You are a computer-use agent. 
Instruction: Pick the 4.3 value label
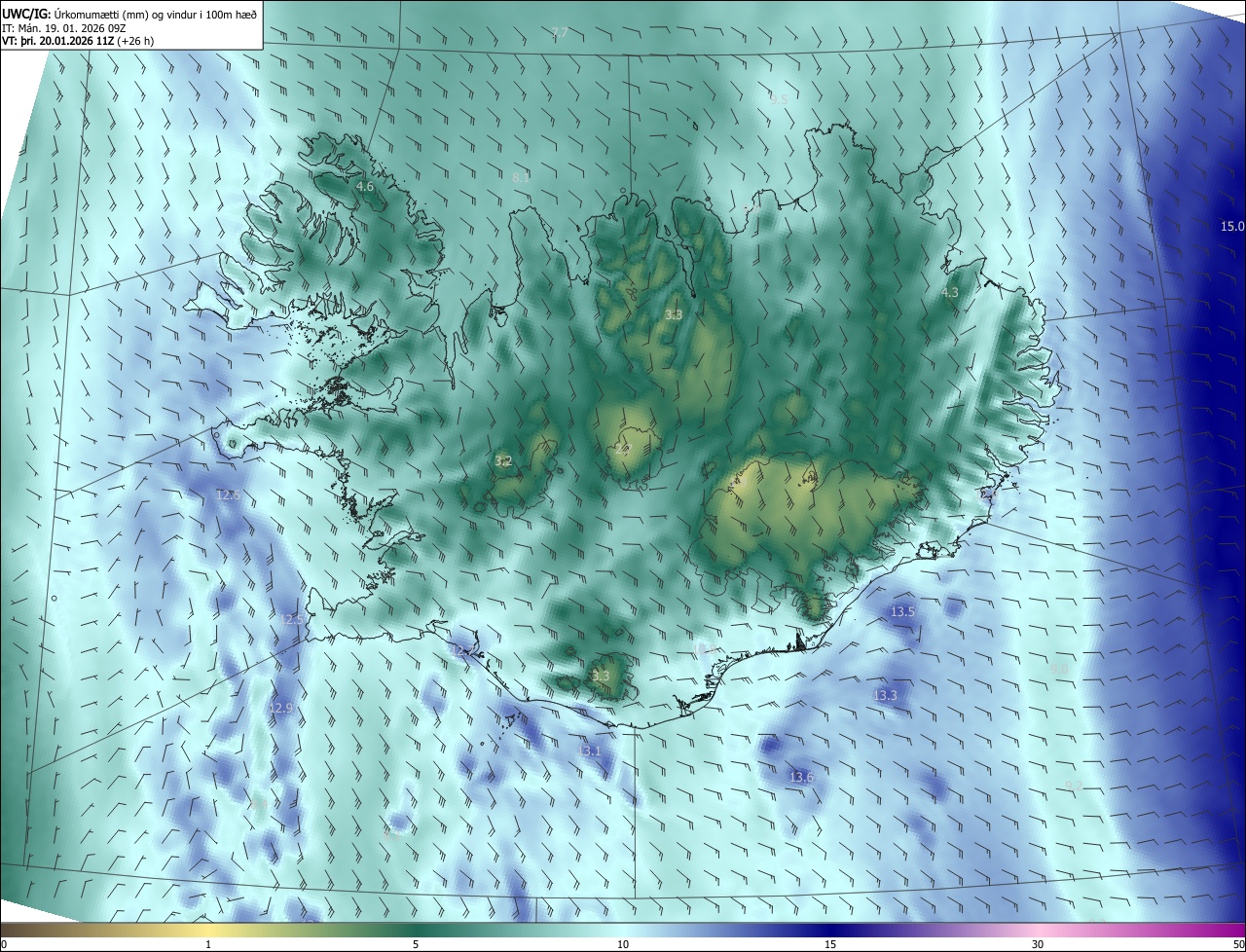[950, 292]
